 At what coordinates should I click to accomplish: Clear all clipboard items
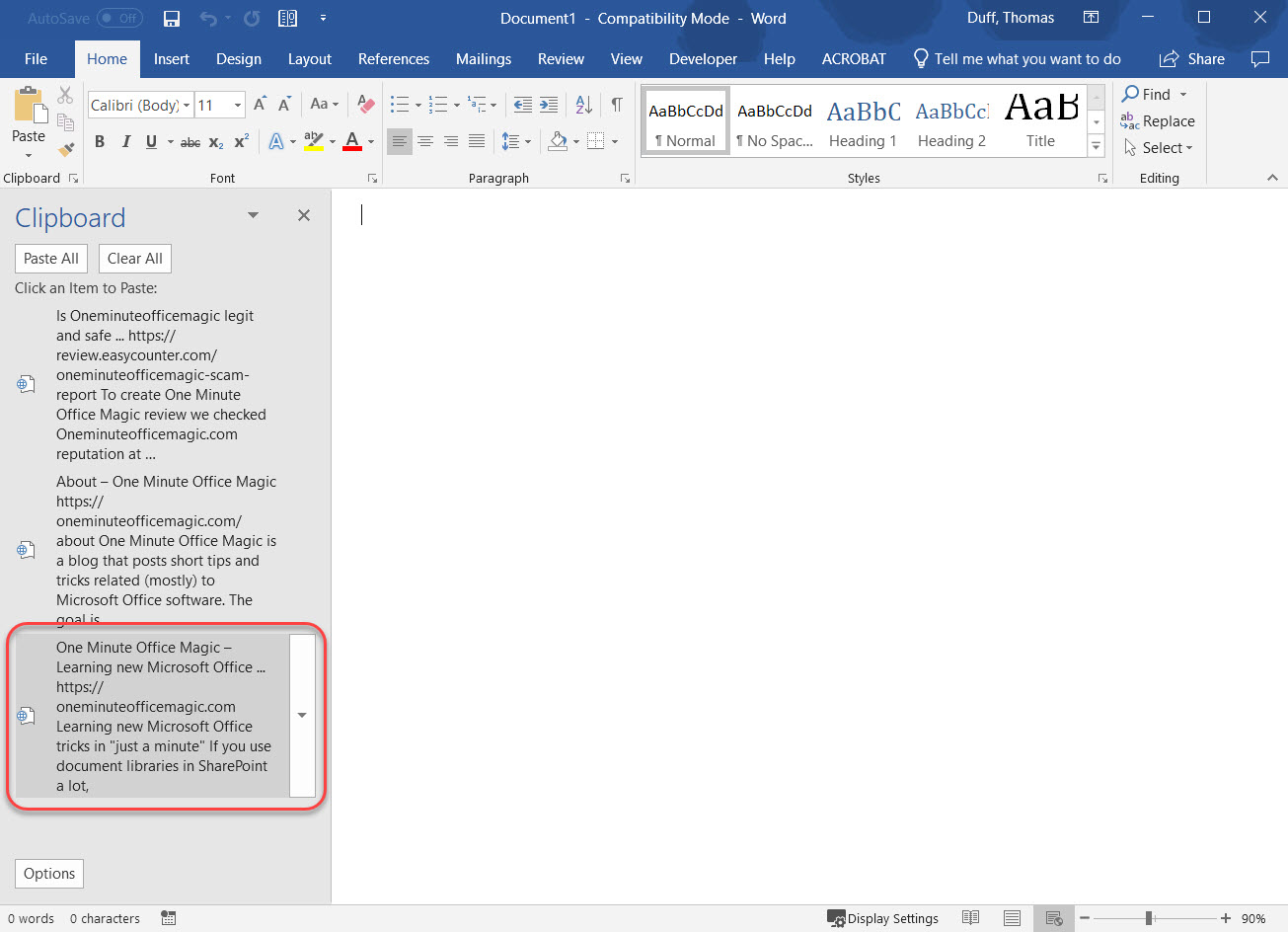(134, 258)
